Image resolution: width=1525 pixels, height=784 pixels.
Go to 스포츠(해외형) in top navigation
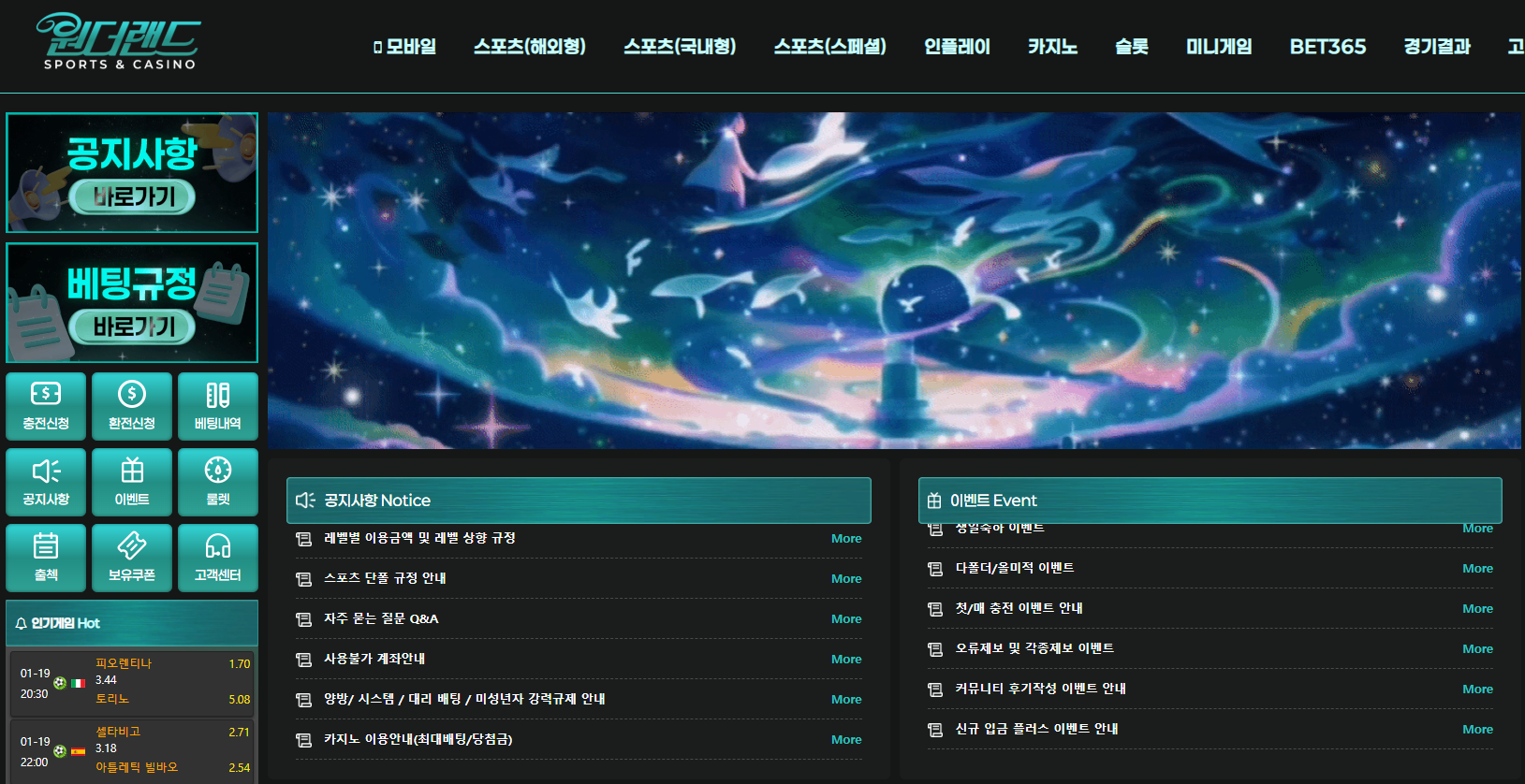coord(530,46)
